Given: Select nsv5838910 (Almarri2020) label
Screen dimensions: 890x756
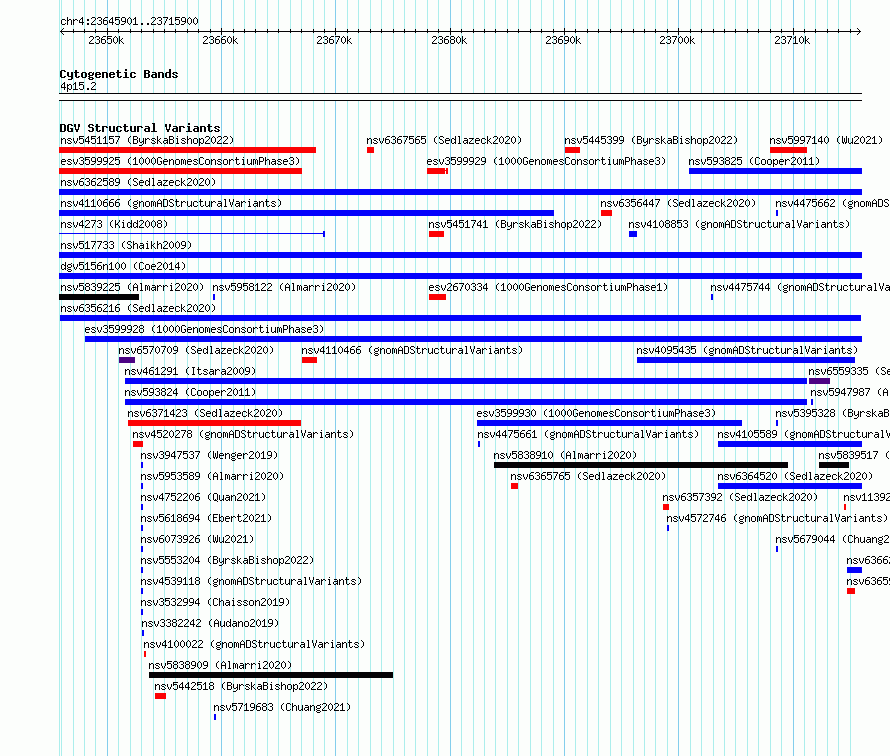Looking at the screenshot, I should coord(565,455).
